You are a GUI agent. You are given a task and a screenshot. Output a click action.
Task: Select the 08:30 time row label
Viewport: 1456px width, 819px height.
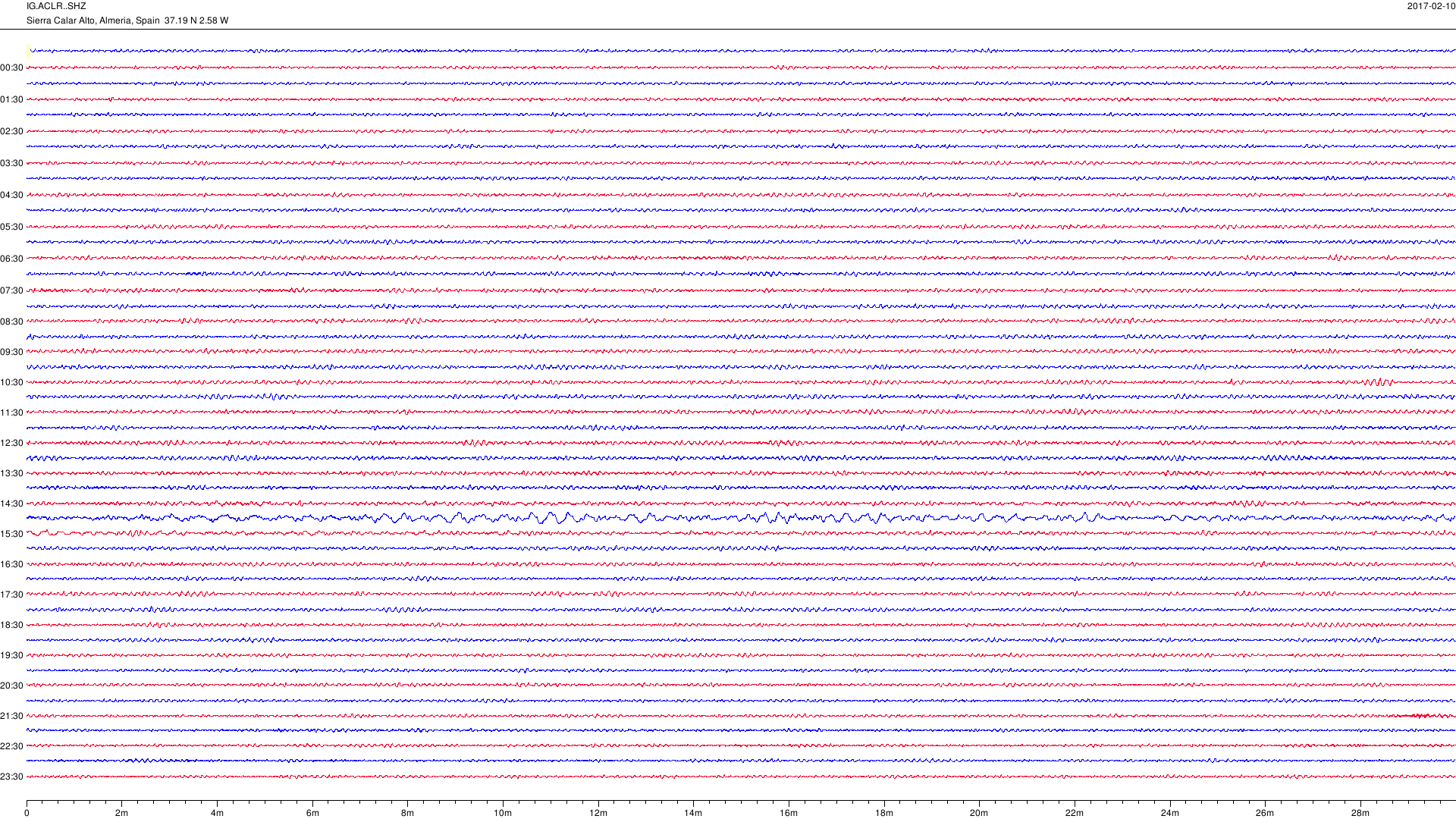click(12, 322)
